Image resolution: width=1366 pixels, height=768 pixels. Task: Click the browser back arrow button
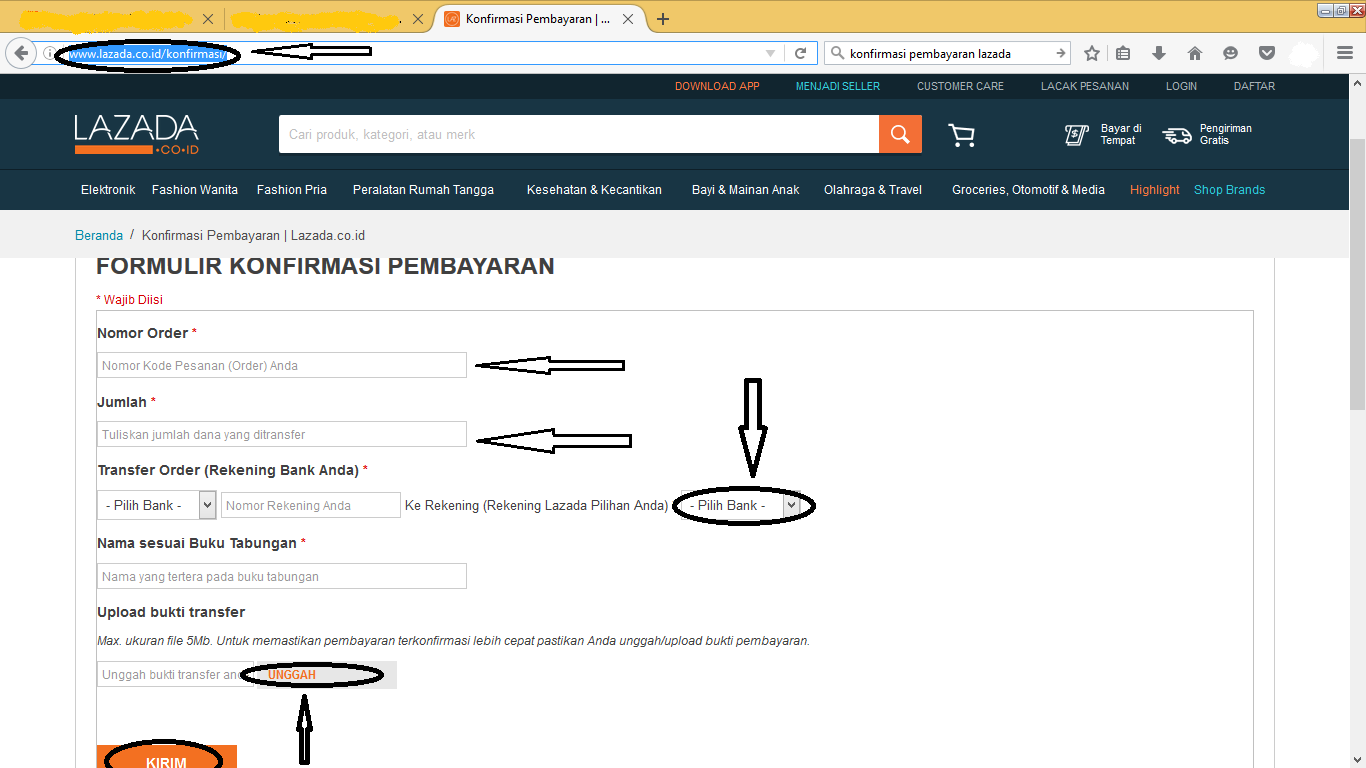(20, 53)
